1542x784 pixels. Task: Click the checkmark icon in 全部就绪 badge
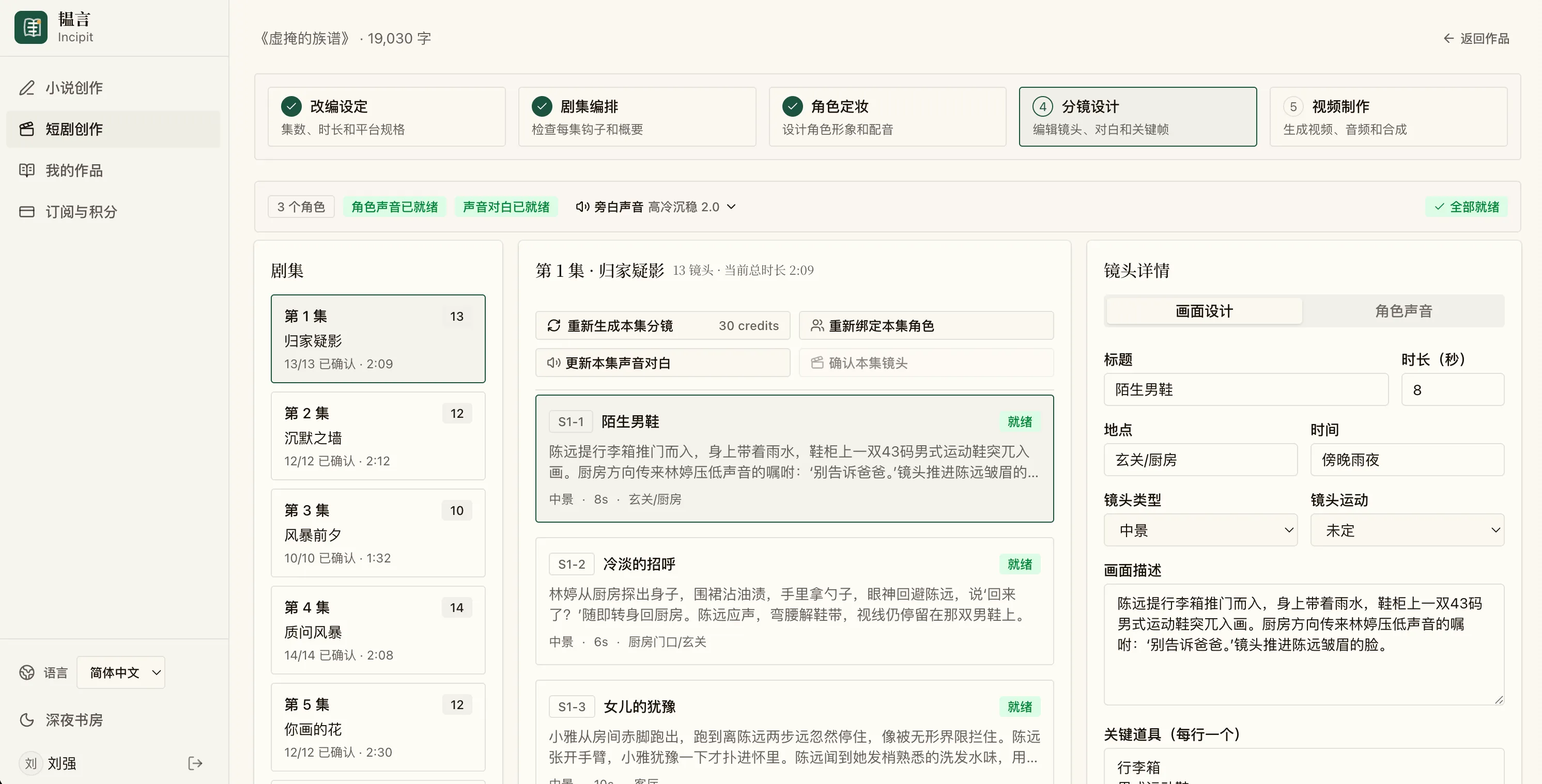[x=1440, y=207]
